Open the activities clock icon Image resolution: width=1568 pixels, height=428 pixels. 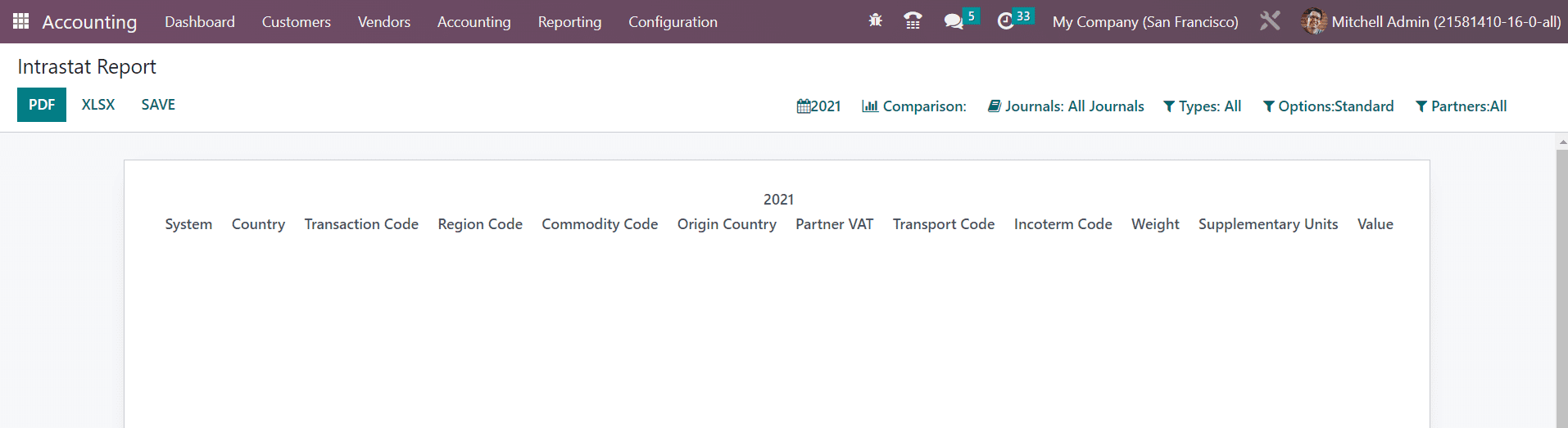1006,21
